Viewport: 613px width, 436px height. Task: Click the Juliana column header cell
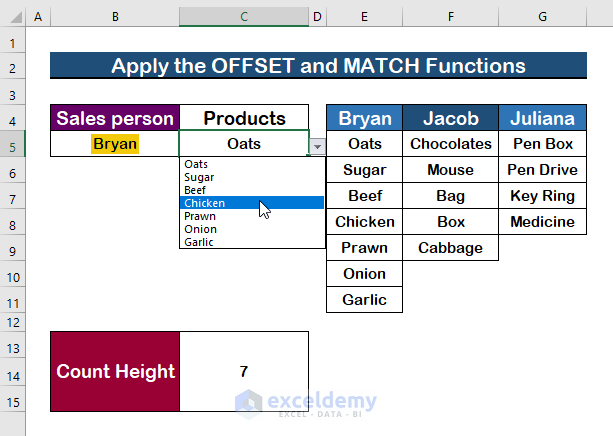point(542,118)
